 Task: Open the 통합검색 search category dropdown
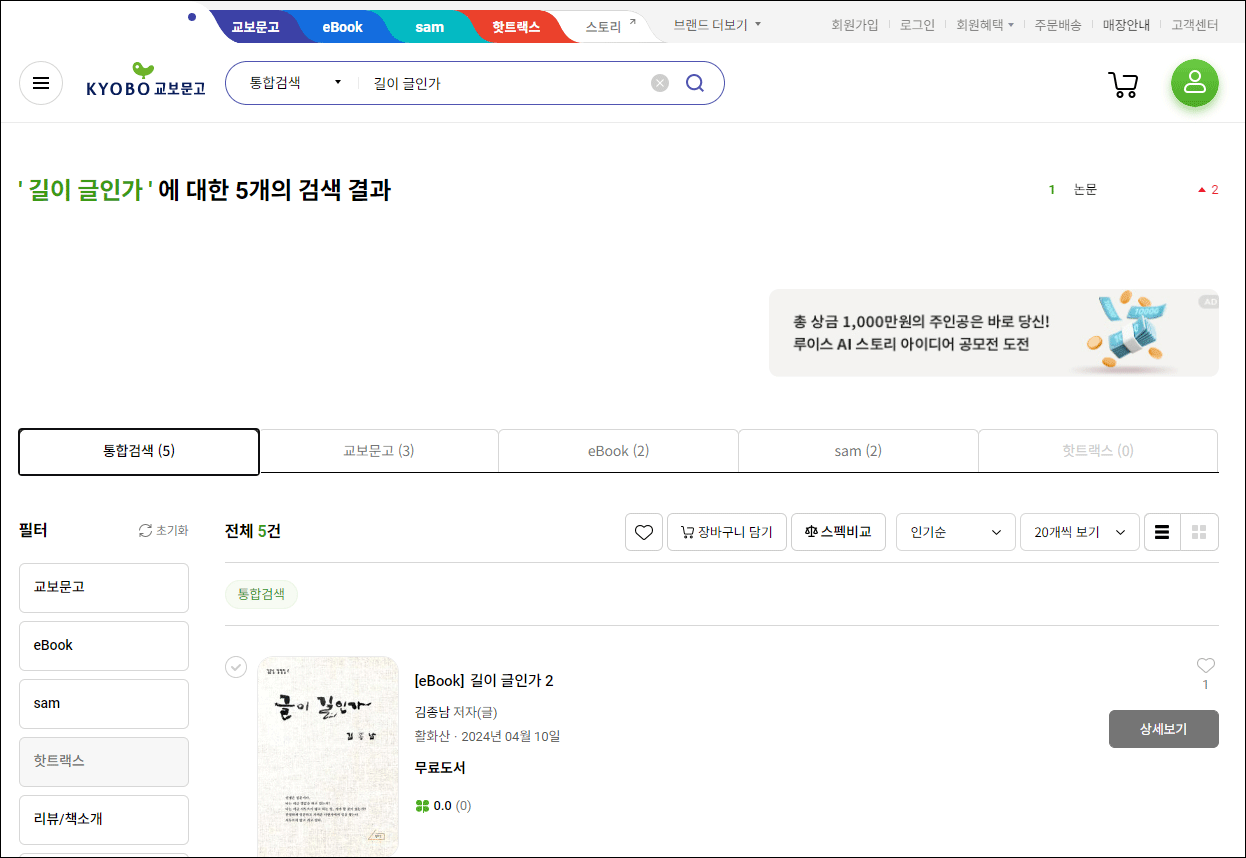point(295,83)
